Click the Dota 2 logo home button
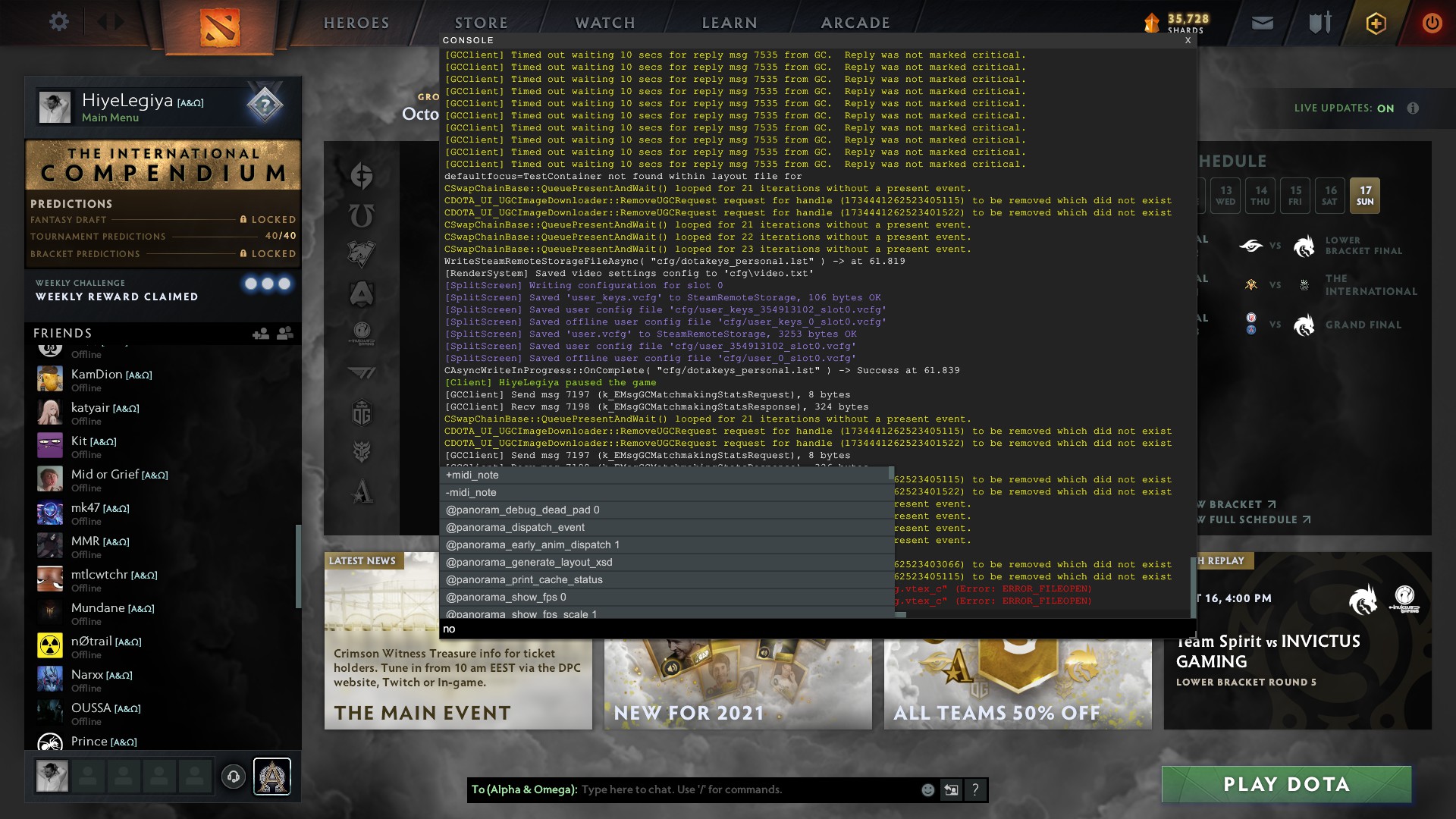The height and width of the screenshot is (819, 1456). click(220, 27)
